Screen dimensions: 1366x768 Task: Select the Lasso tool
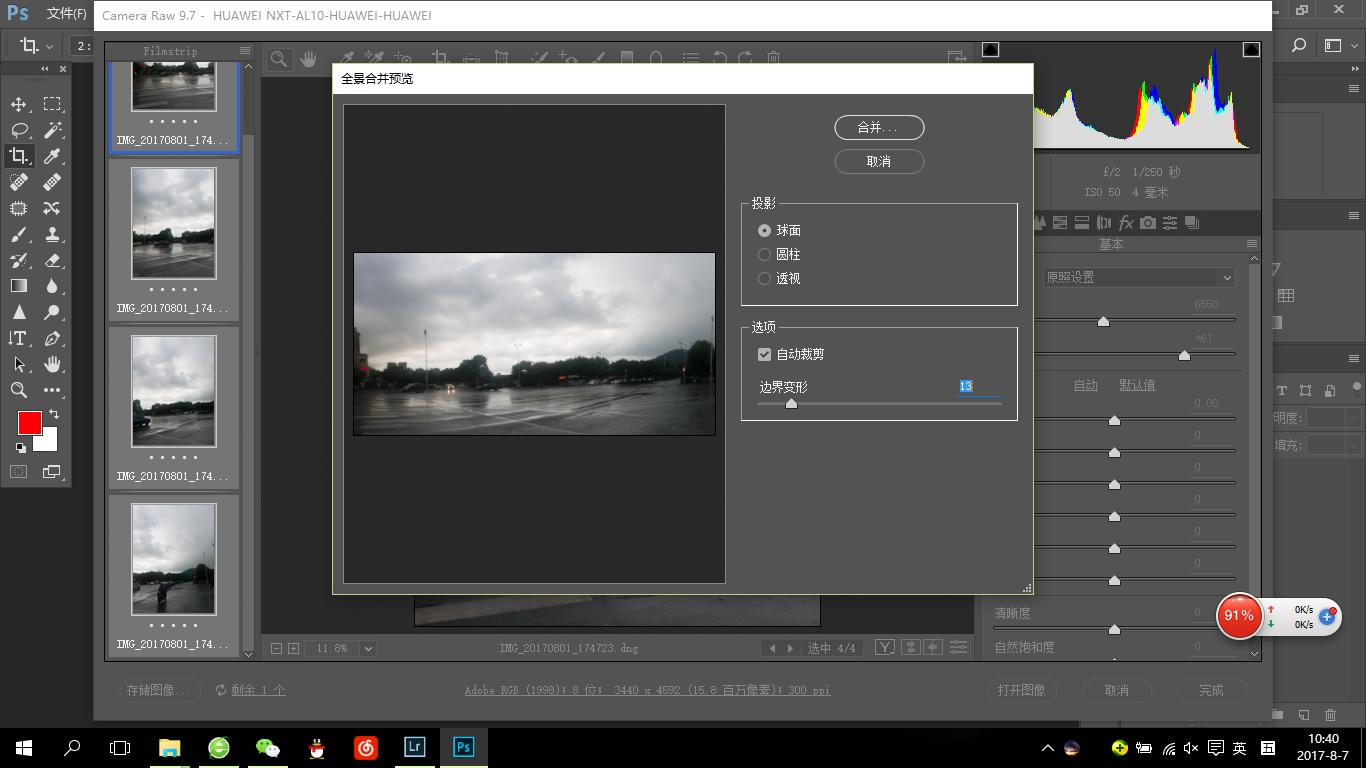(x=19, y=130)
